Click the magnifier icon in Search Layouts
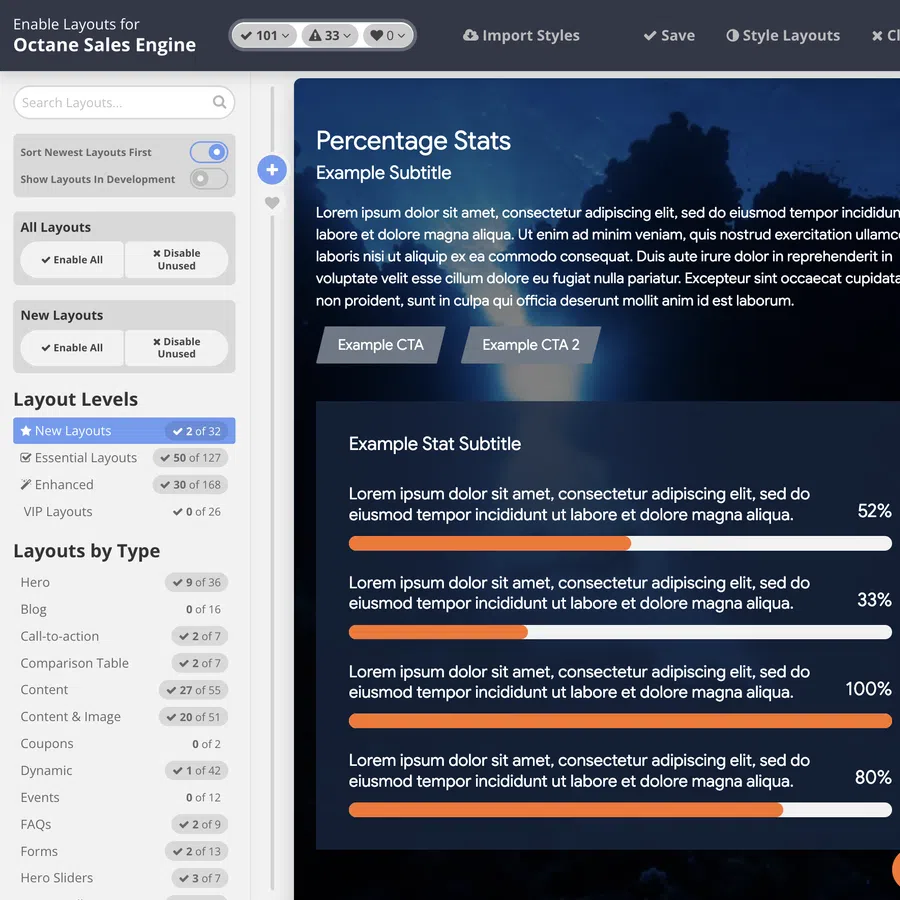 [219, 102]
